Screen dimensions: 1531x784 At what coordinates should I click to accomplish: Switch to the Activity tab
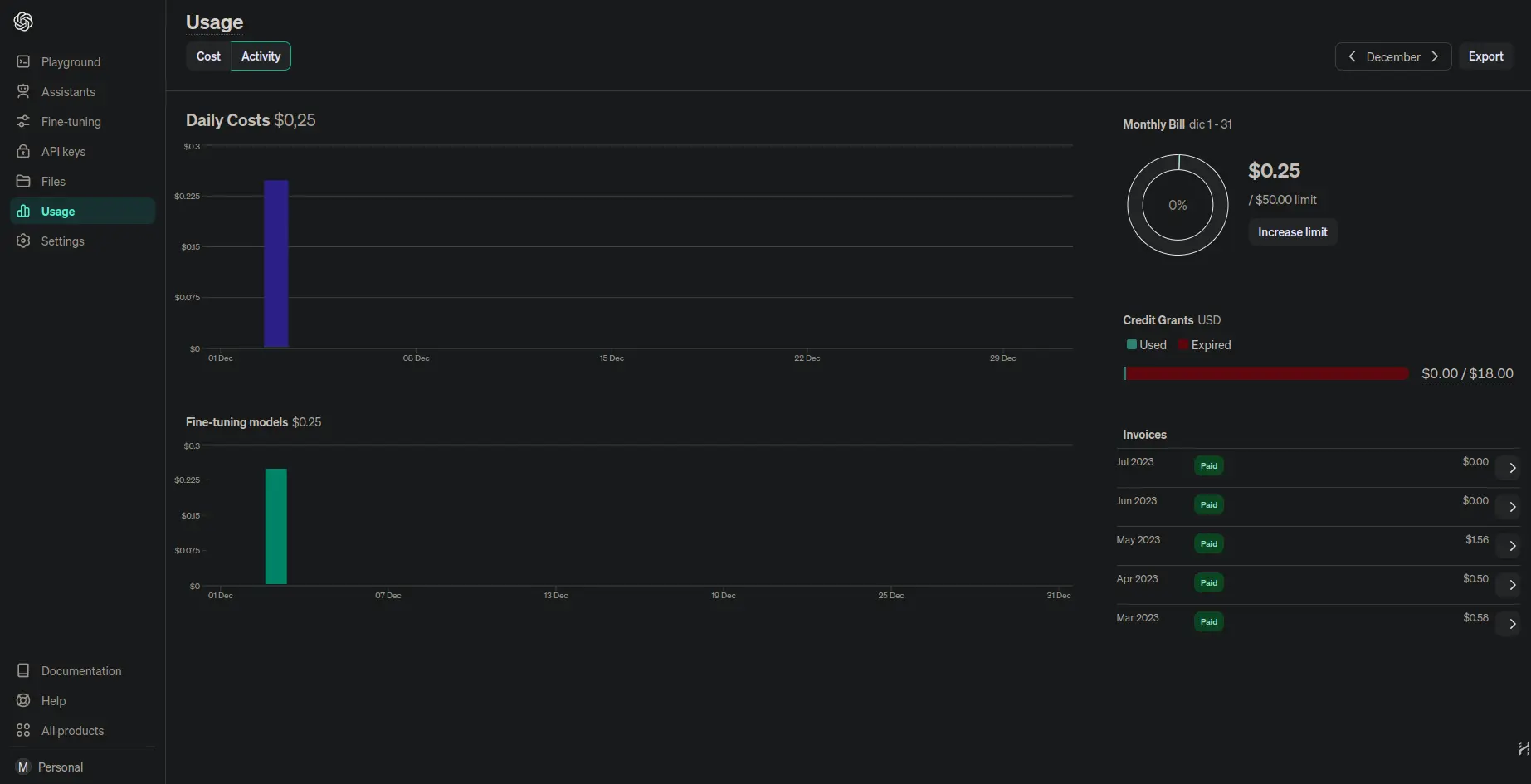(x=261, y=56)
